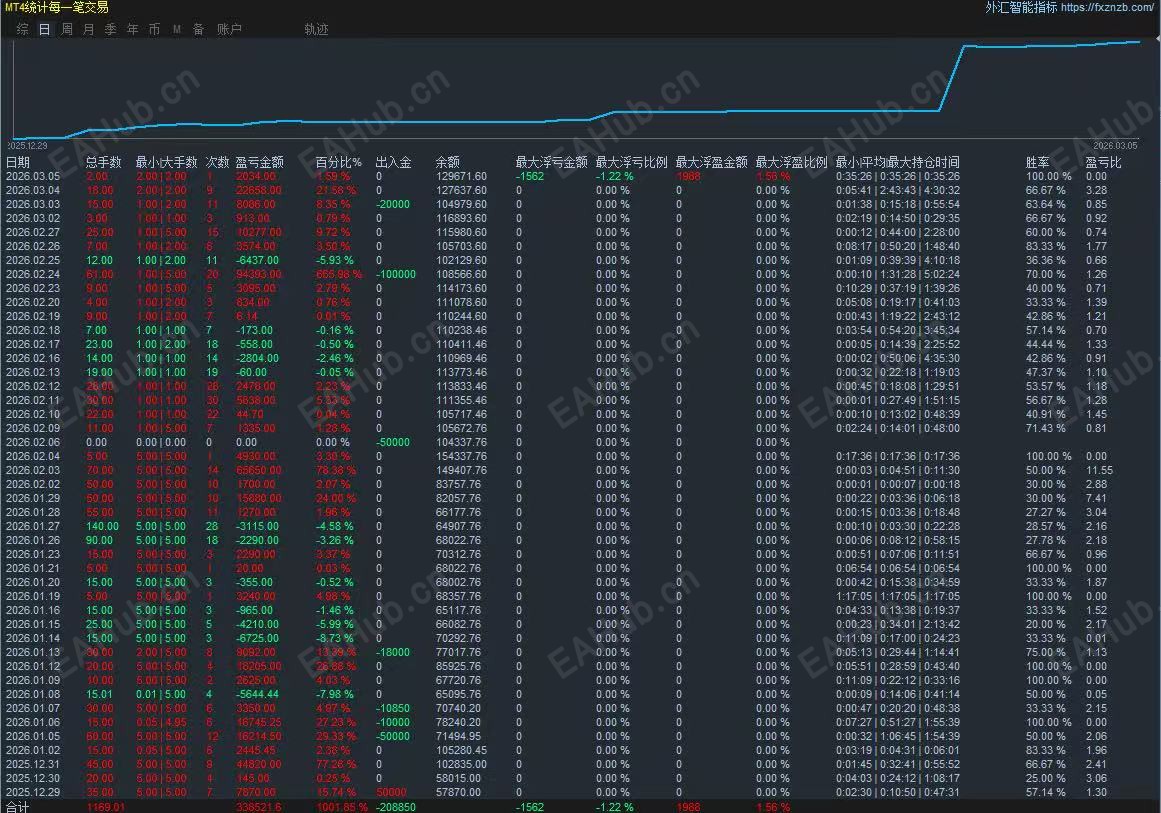Switch to the 月 monthly tab
The width and height of the screenshot is (1161, 813).
coord(89,29)
